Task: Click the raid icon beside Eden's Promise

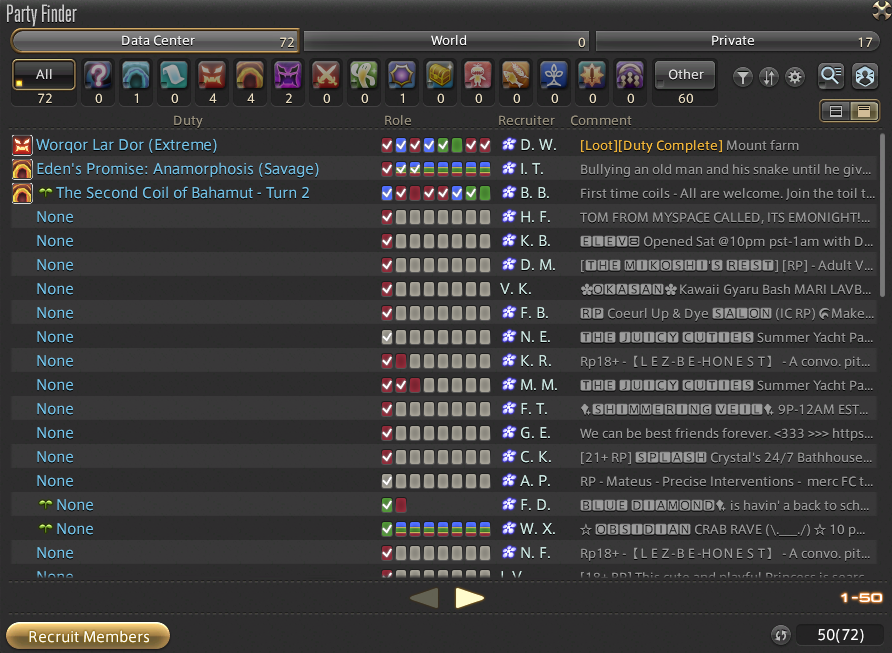Action: click(x=22, y=170)
